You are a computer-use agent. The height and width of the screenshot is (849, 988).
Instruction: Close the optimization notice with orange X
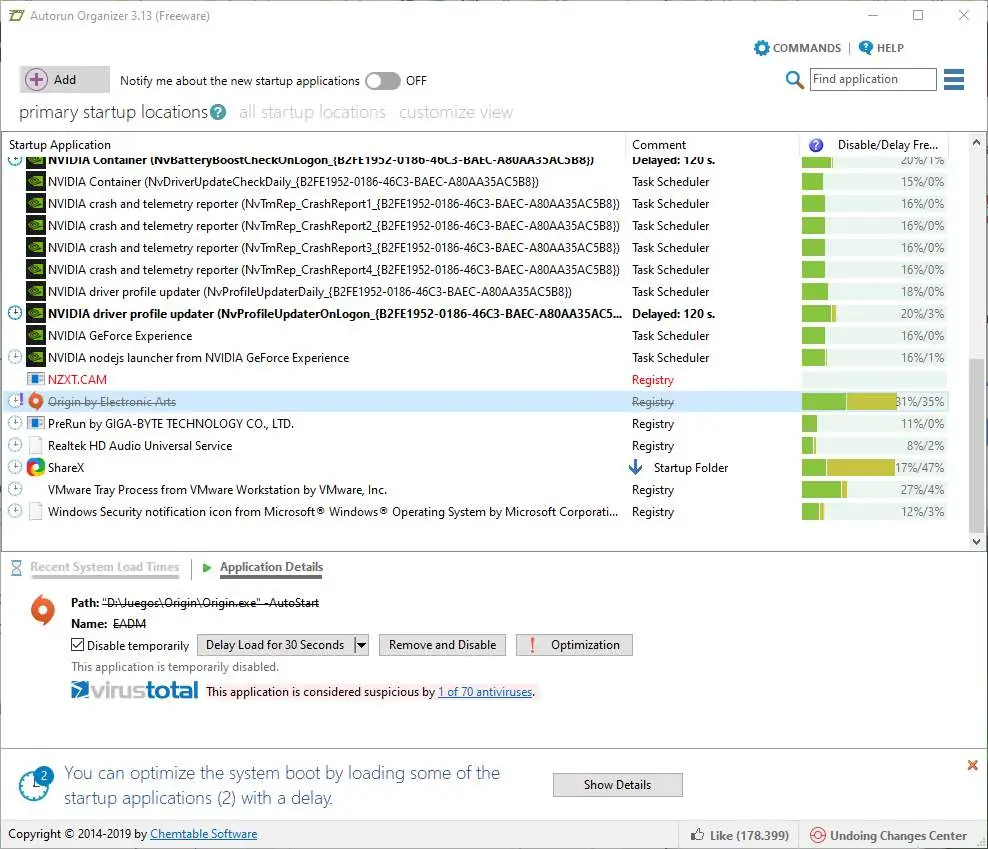pyautogui.click(x=972, y=765)
